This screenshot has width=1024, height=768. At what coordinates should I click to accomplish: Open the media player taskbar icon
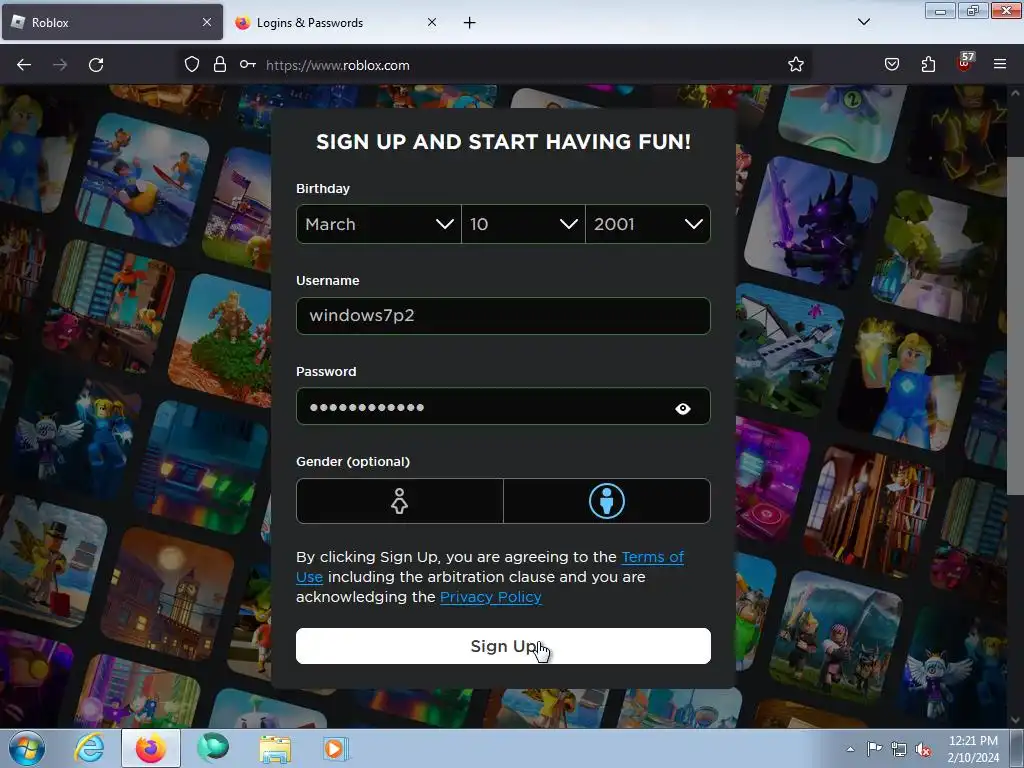(336, 749)
